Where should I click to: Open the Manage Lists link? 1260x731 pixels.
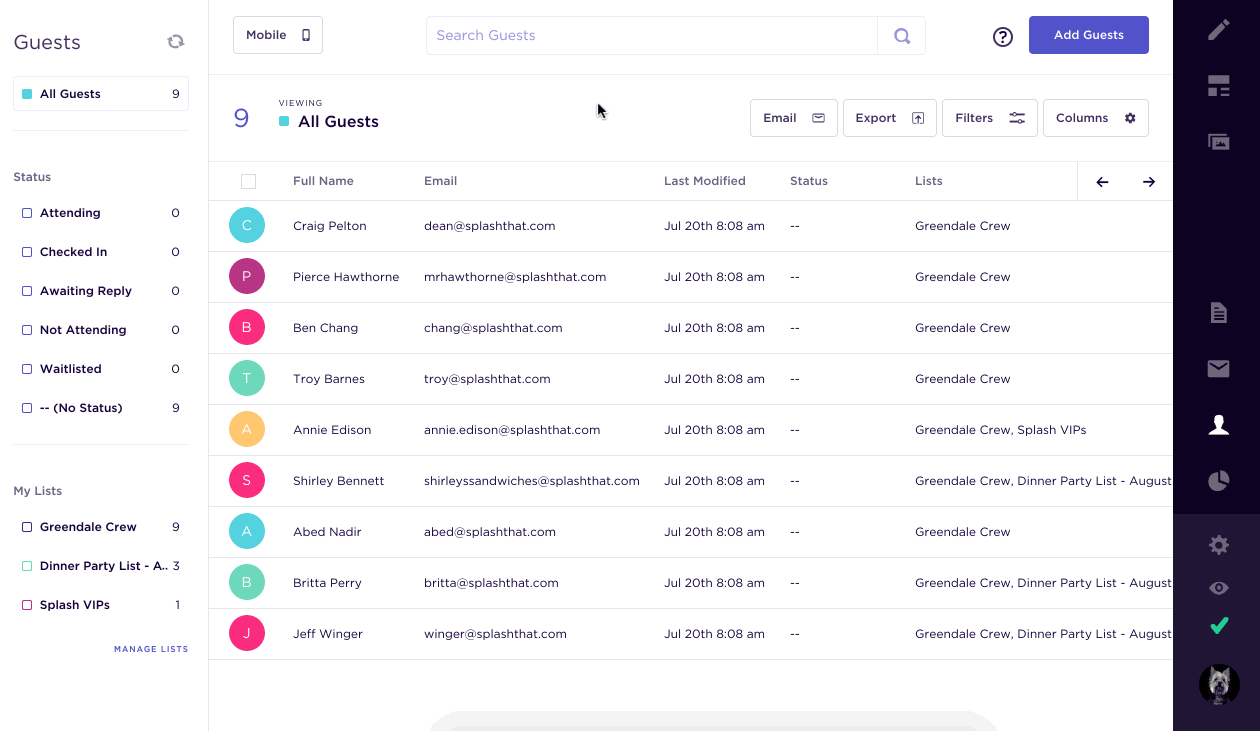(151, 649)
